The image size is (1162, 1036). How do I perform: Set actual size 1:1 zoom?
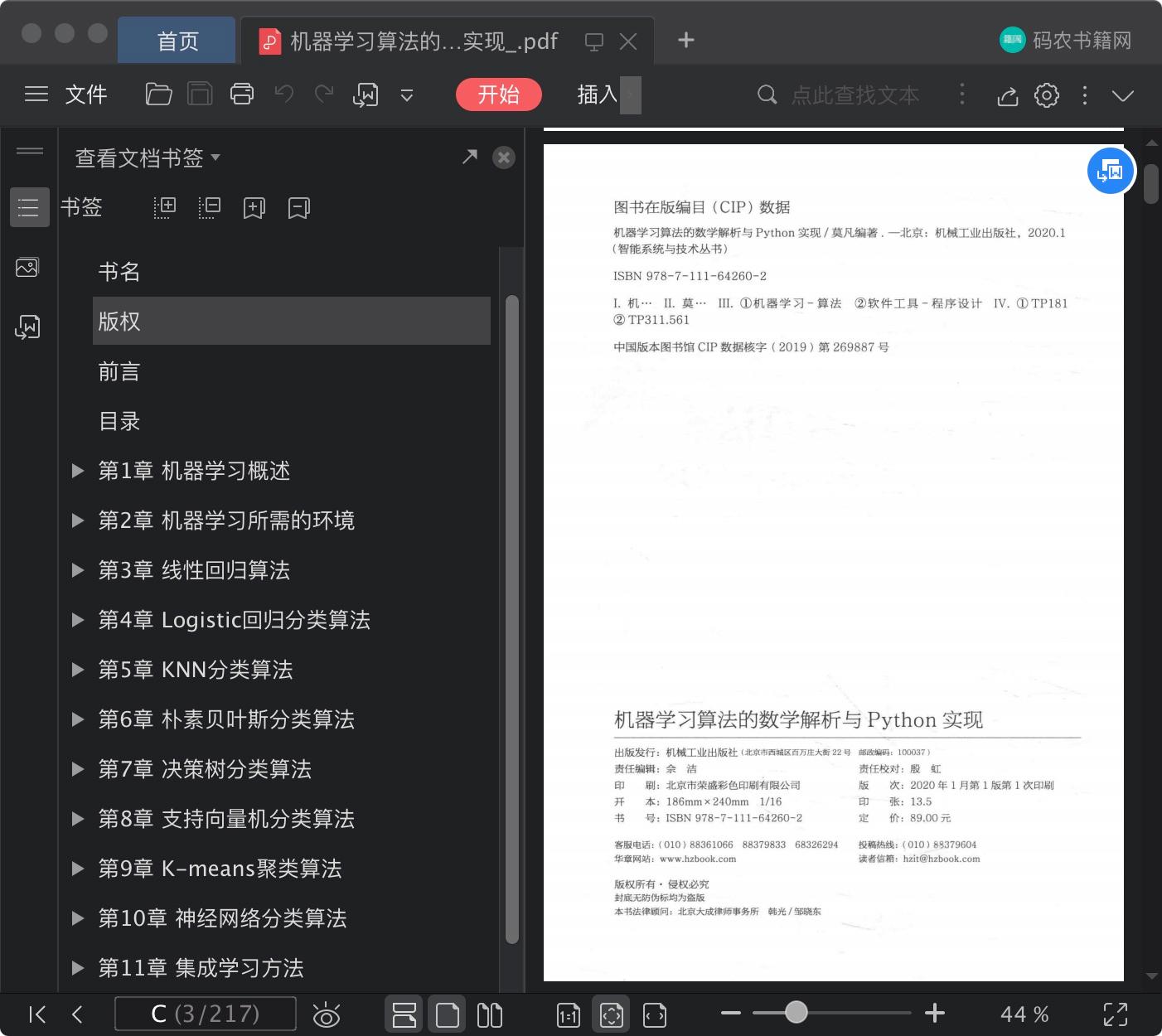click(569, 1015)
